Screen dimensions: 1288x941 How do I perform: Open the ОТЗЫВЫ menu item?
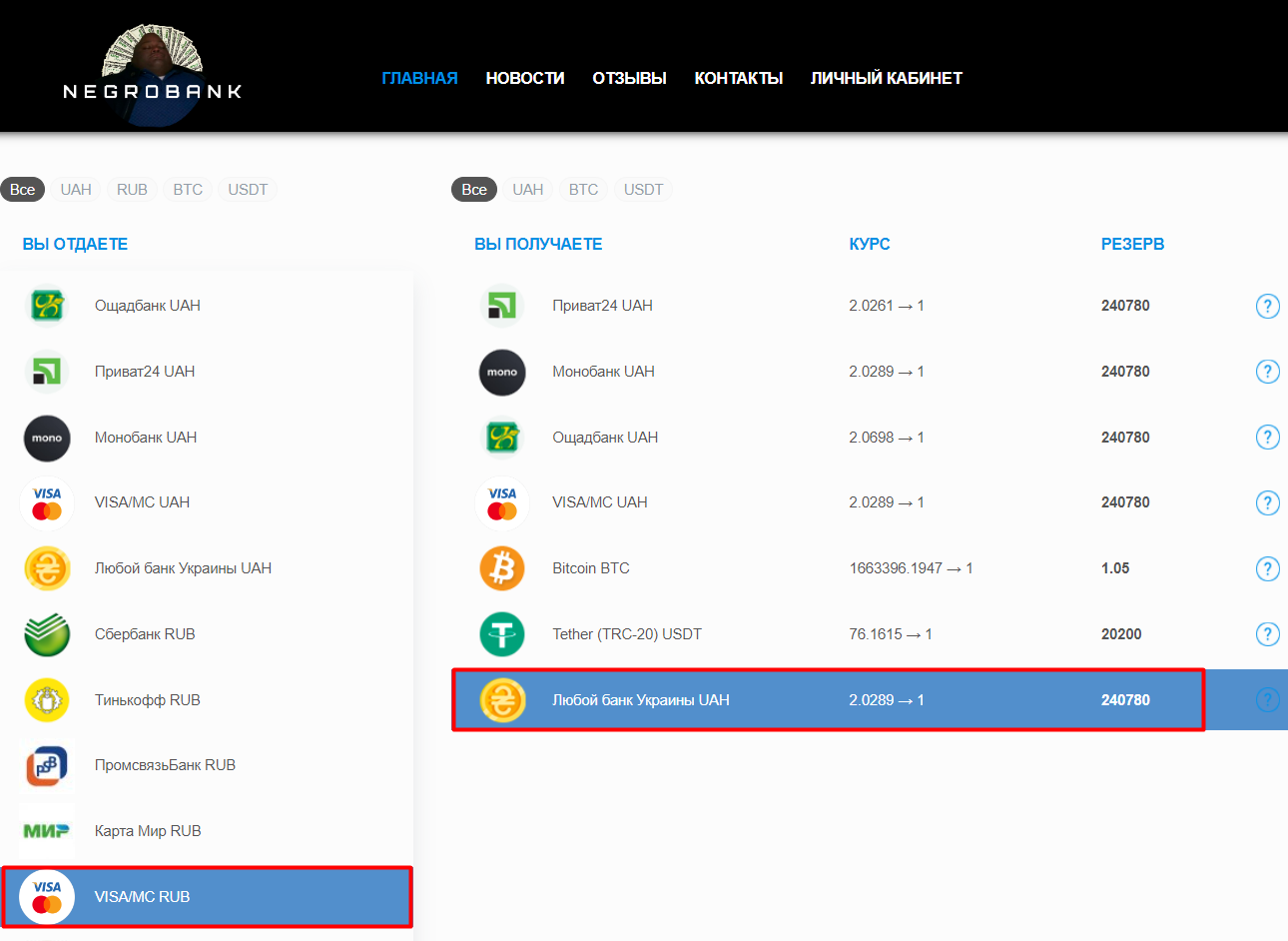click(630, 78)
